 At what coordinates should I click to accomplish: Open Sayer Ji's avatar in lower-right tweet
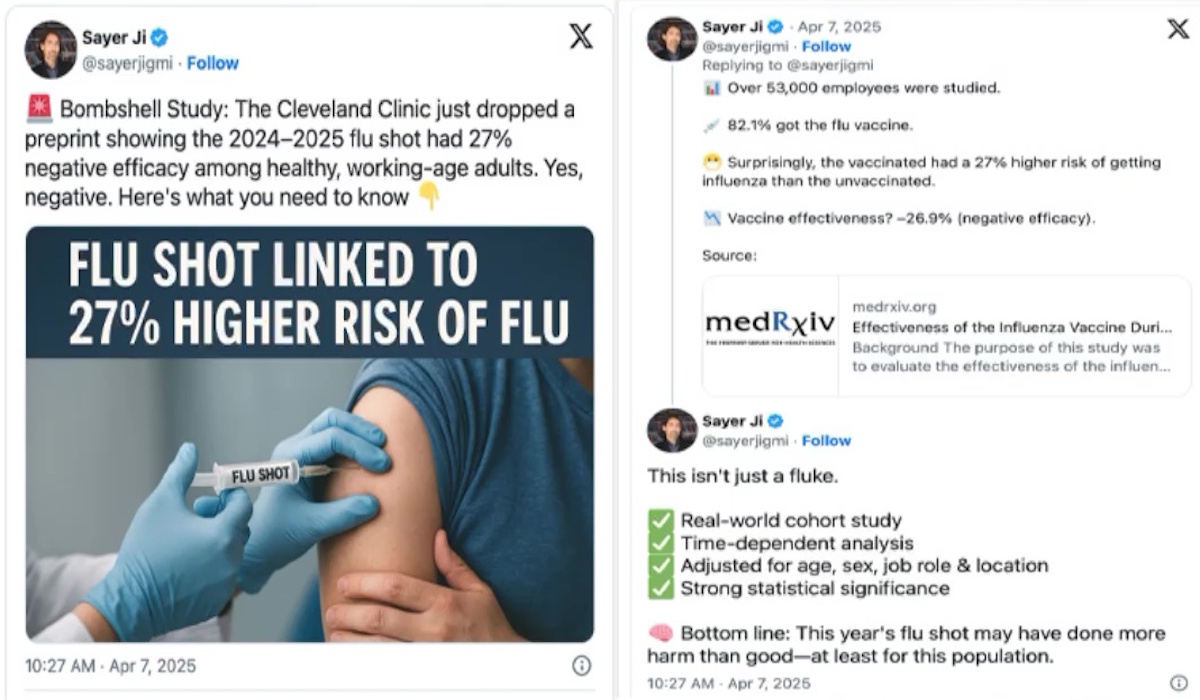tap(672, 430)
